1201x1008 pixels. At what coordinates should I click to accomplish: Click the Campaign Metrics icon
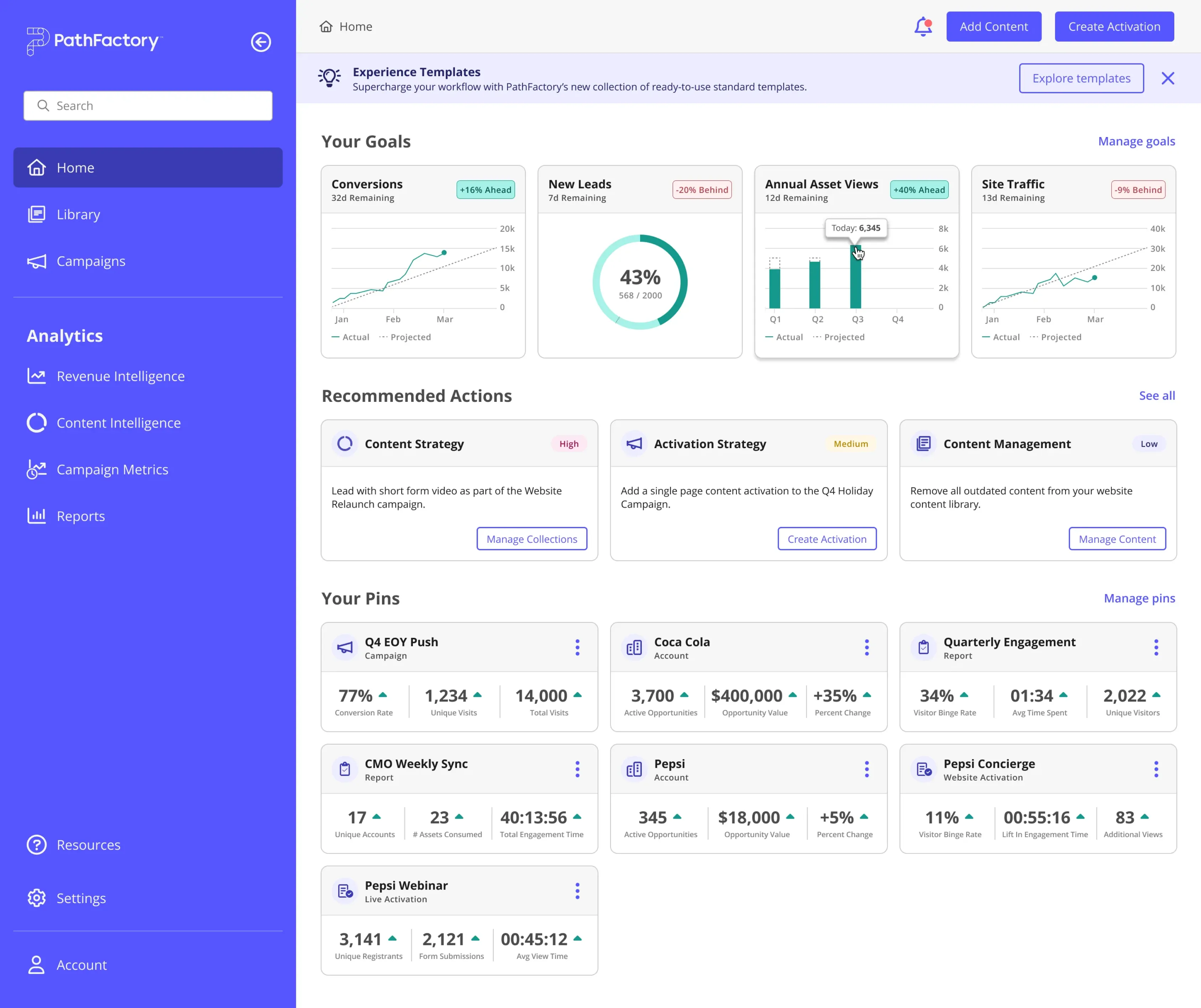pos(37,469)
